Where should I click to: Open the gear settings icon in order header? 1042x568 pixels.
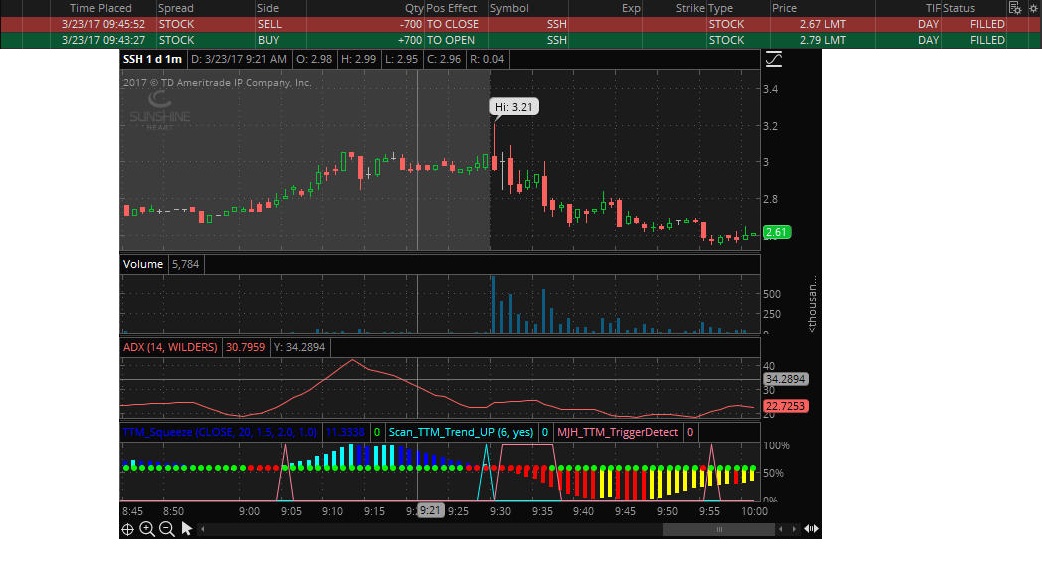pos(1033,8)
